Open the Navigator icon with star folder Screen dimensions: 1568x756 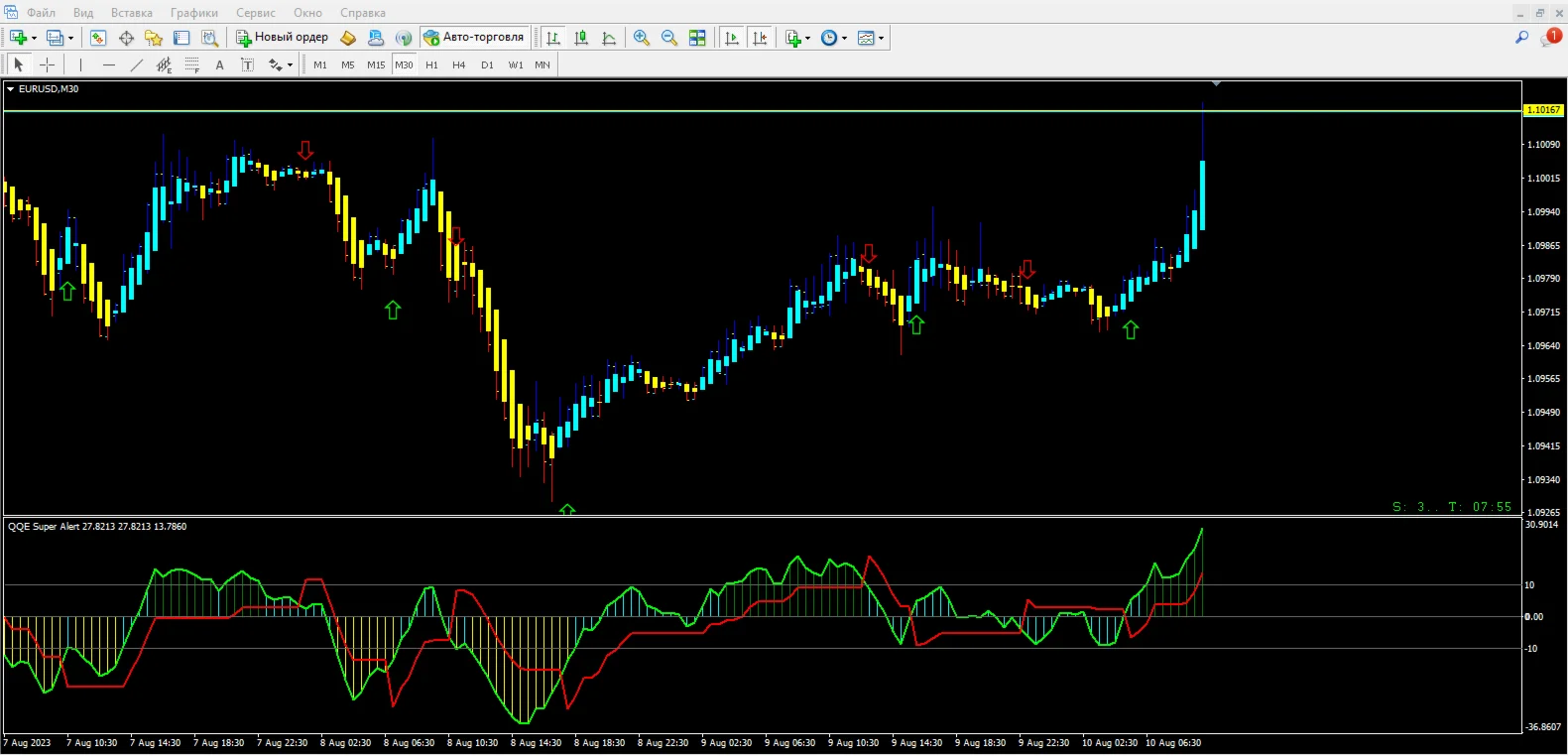[154, 38]
